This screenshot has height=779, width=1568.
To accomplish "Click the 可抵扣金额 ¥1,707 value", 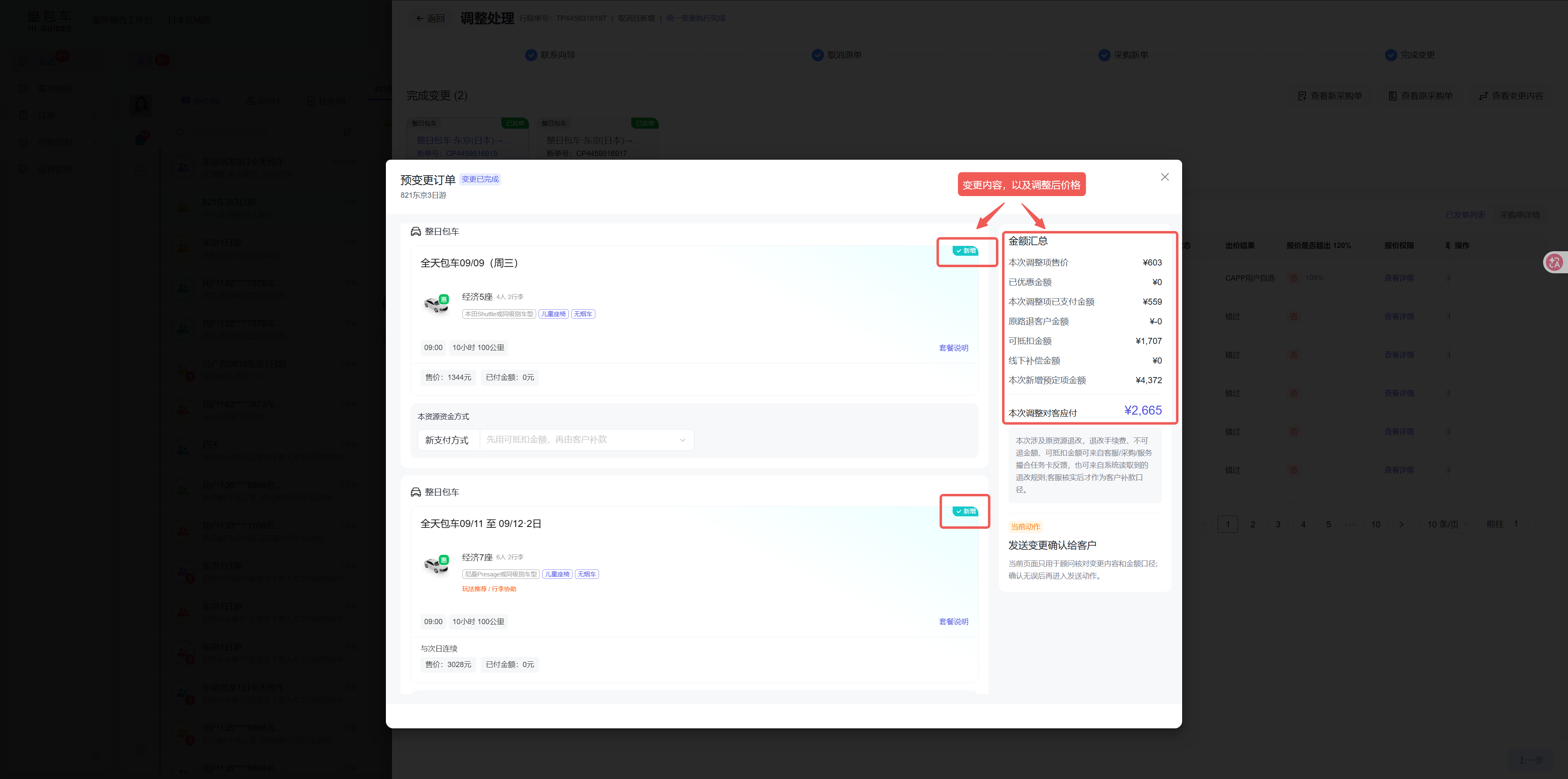I will pyautogui.click(x=1149, y=341).
